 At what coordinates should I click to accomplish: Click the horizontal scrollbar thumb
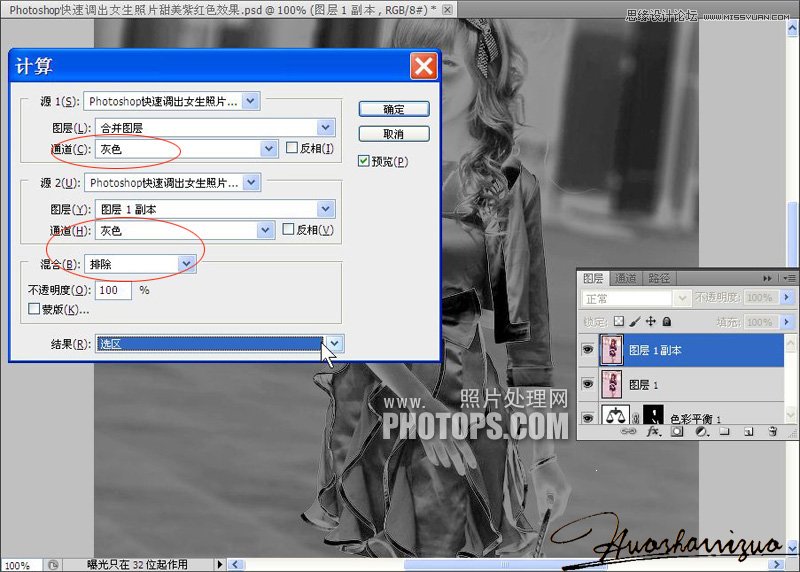coord(505,564)
